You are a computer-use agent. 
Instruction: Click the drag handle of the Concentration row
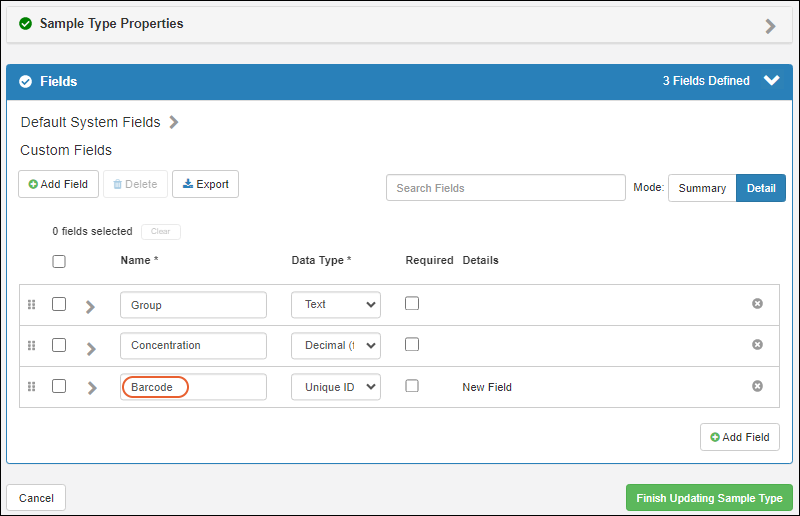tap(31, 345)
